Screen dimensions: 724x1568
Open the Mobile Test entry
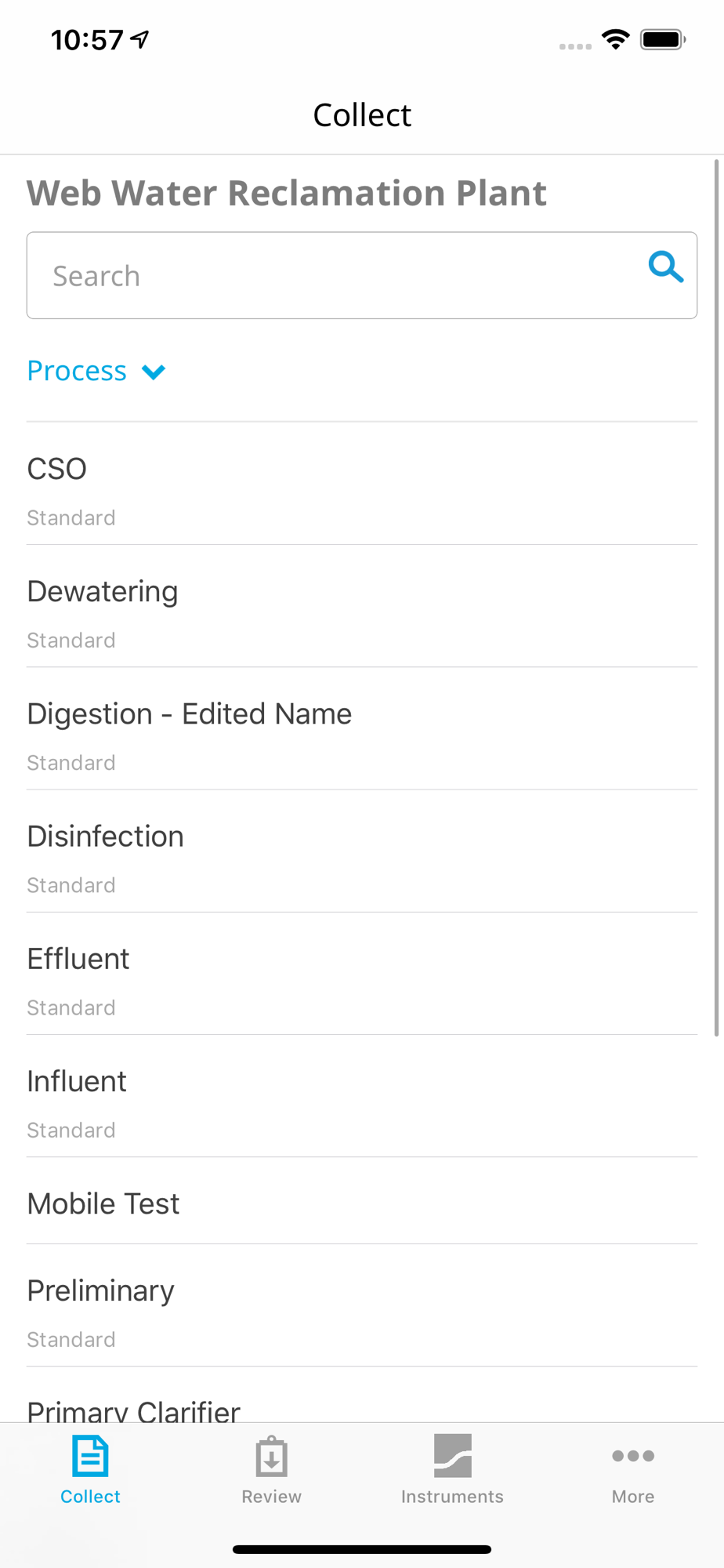(x=362, y=1200)
